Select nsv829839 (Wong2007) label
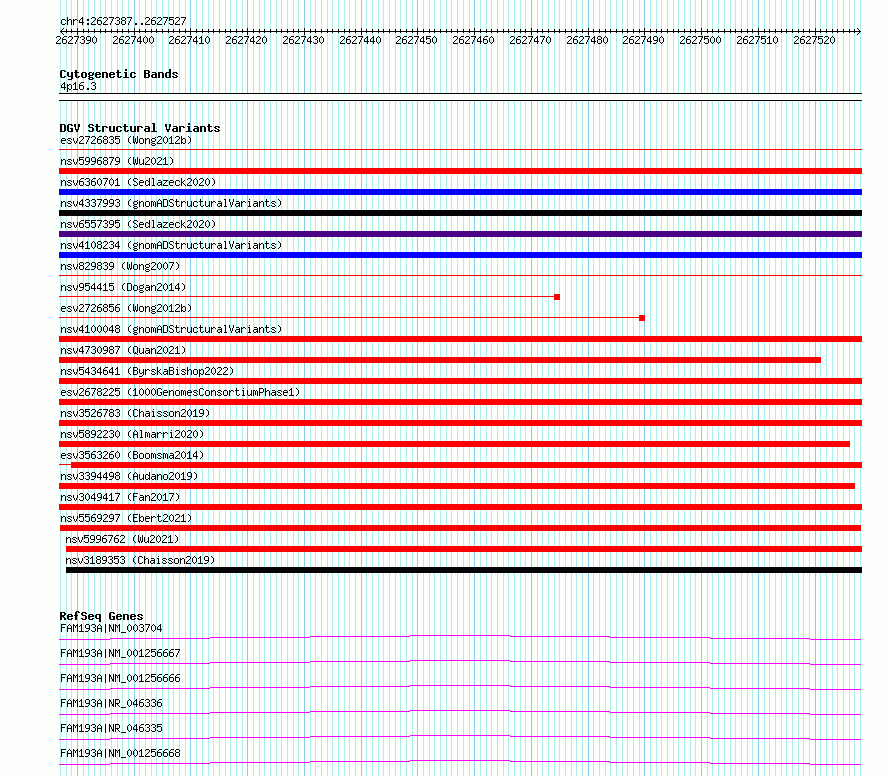 pos(120,266)
